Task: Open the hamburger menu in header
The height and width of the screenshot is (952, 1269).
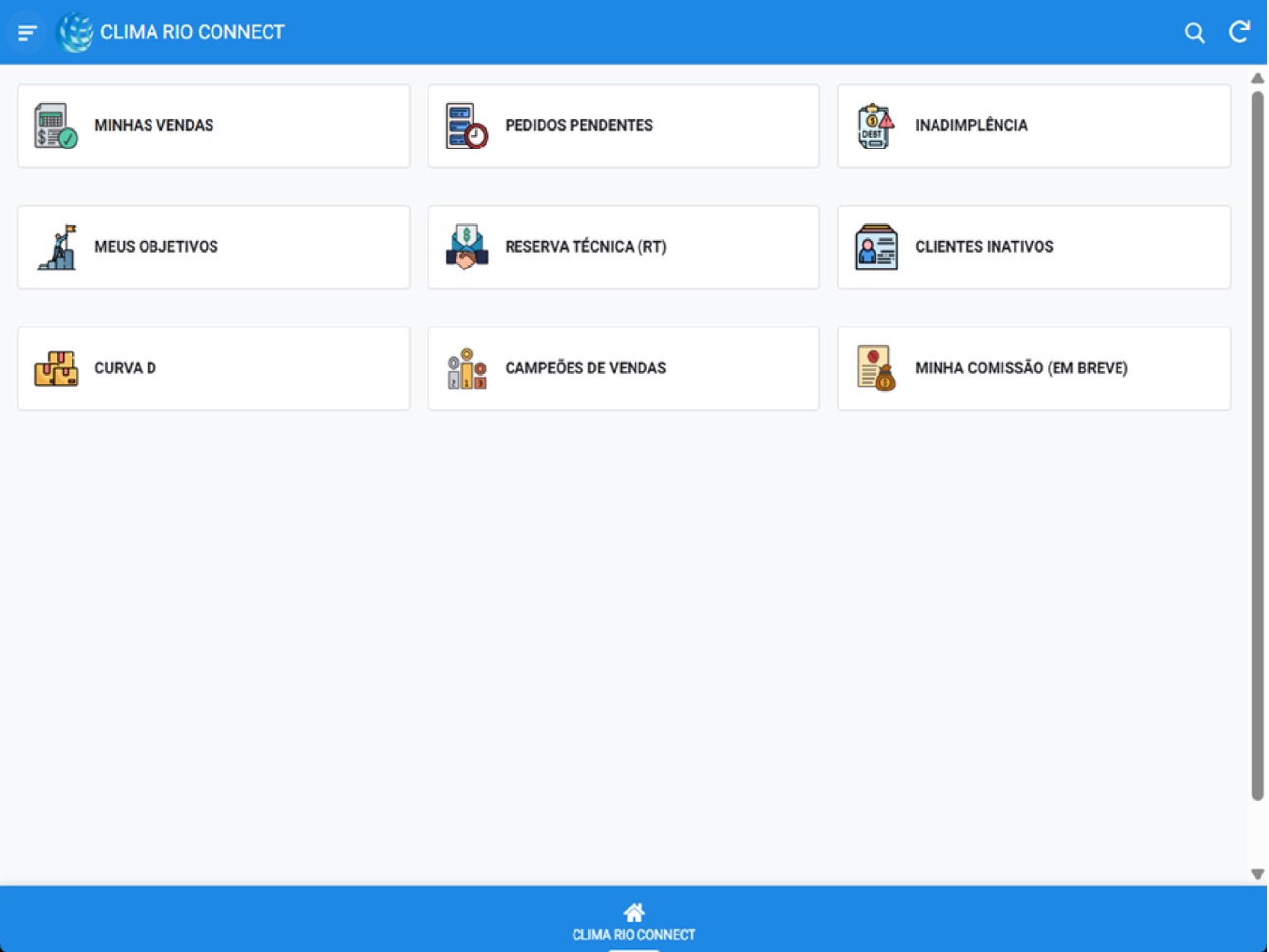Action: [27, 32]
